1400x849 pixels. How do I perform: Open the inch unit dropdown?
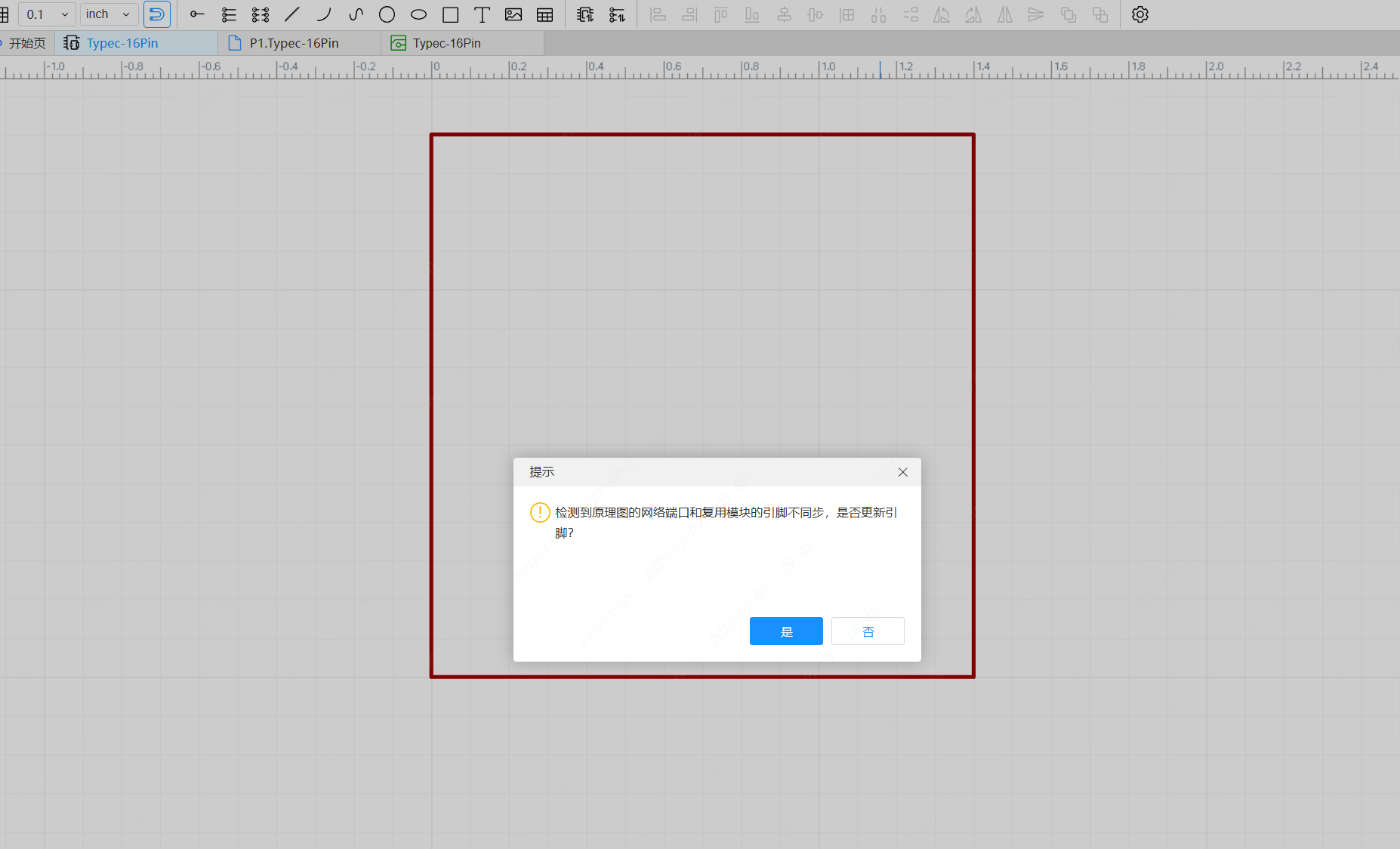[x=109, y=14]
